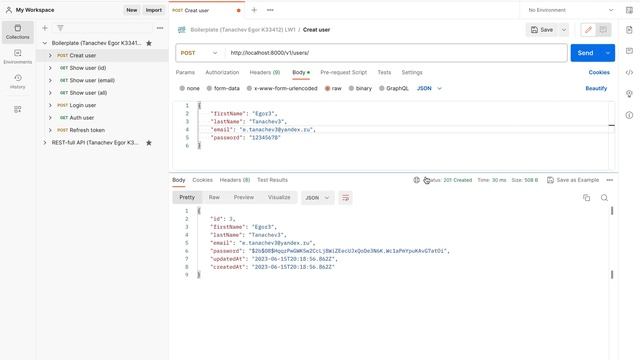Open the response JSON format dropdown
This screenshot has width=640, height=360.
pos(317,198)
